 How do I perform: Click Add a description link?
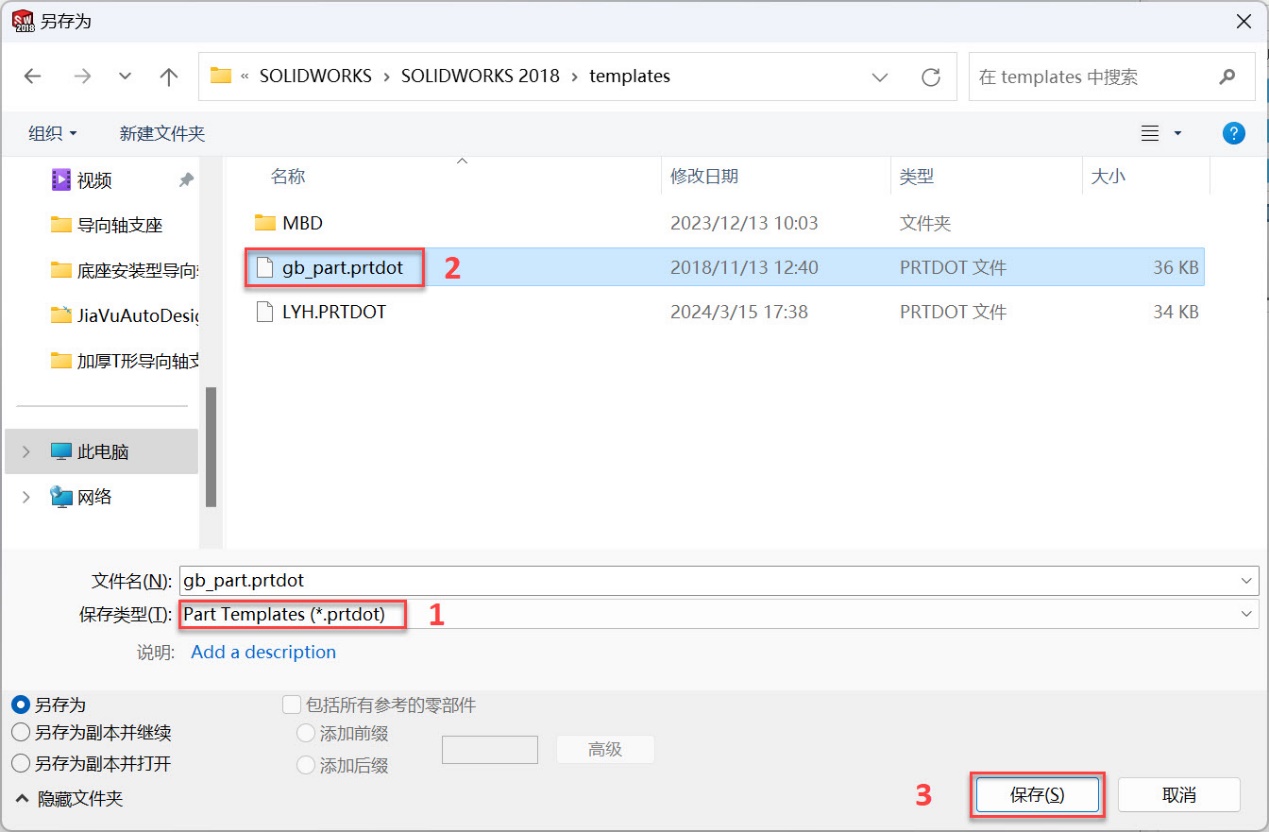click(263, 652)
